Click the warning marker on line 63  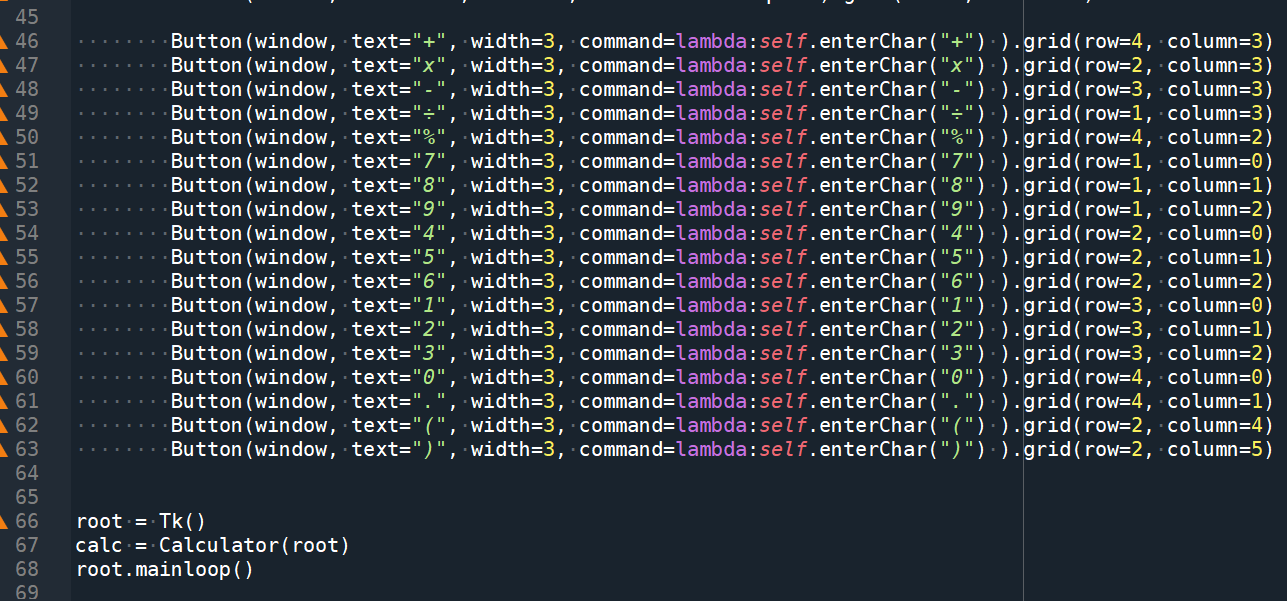(x=4, y=449)
